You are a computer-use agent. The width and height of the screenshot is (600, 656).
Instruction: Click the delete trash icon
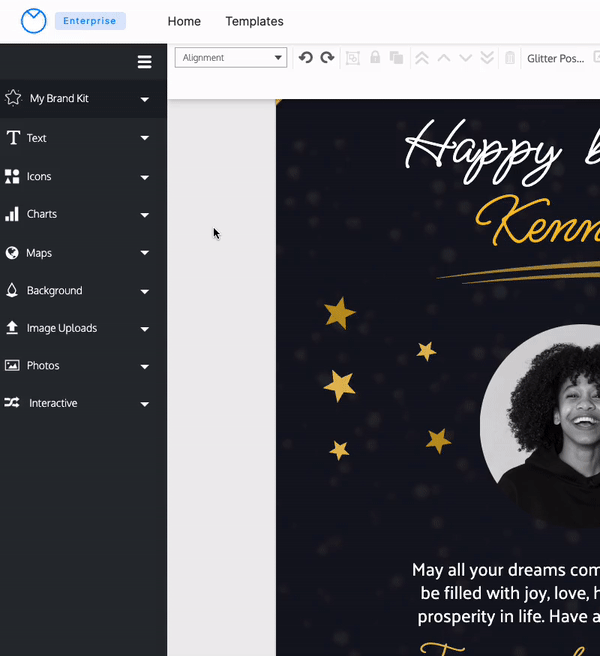click(x=510, y=58)
